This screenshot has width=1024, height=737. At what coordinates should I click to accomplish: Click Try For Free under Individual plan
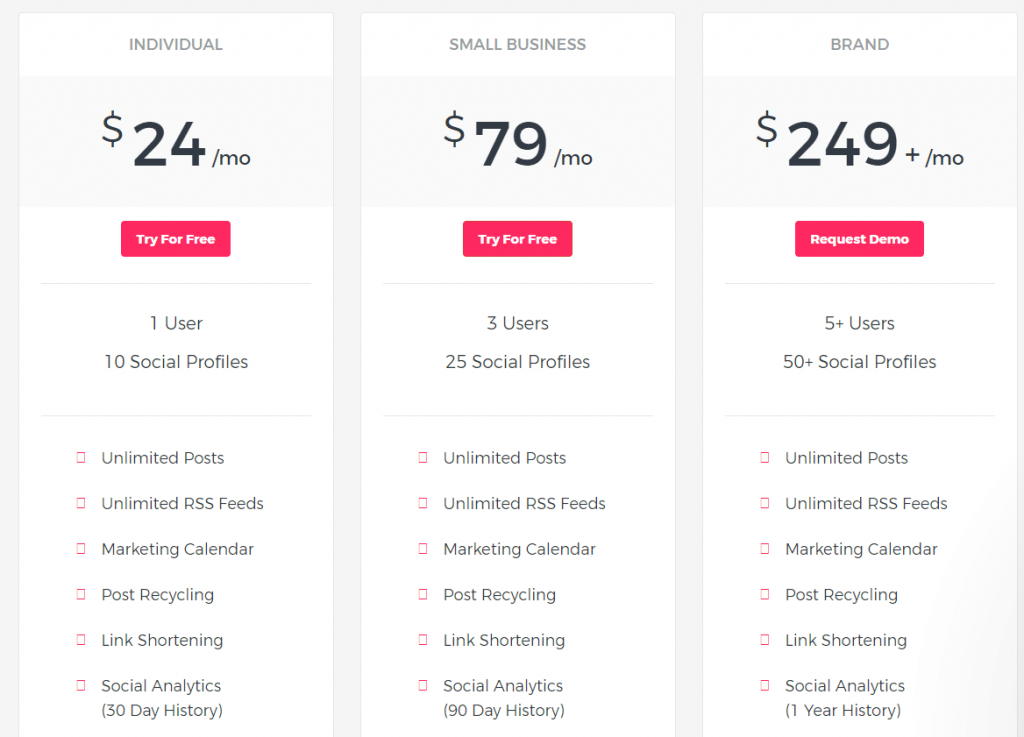coord(176,239)
